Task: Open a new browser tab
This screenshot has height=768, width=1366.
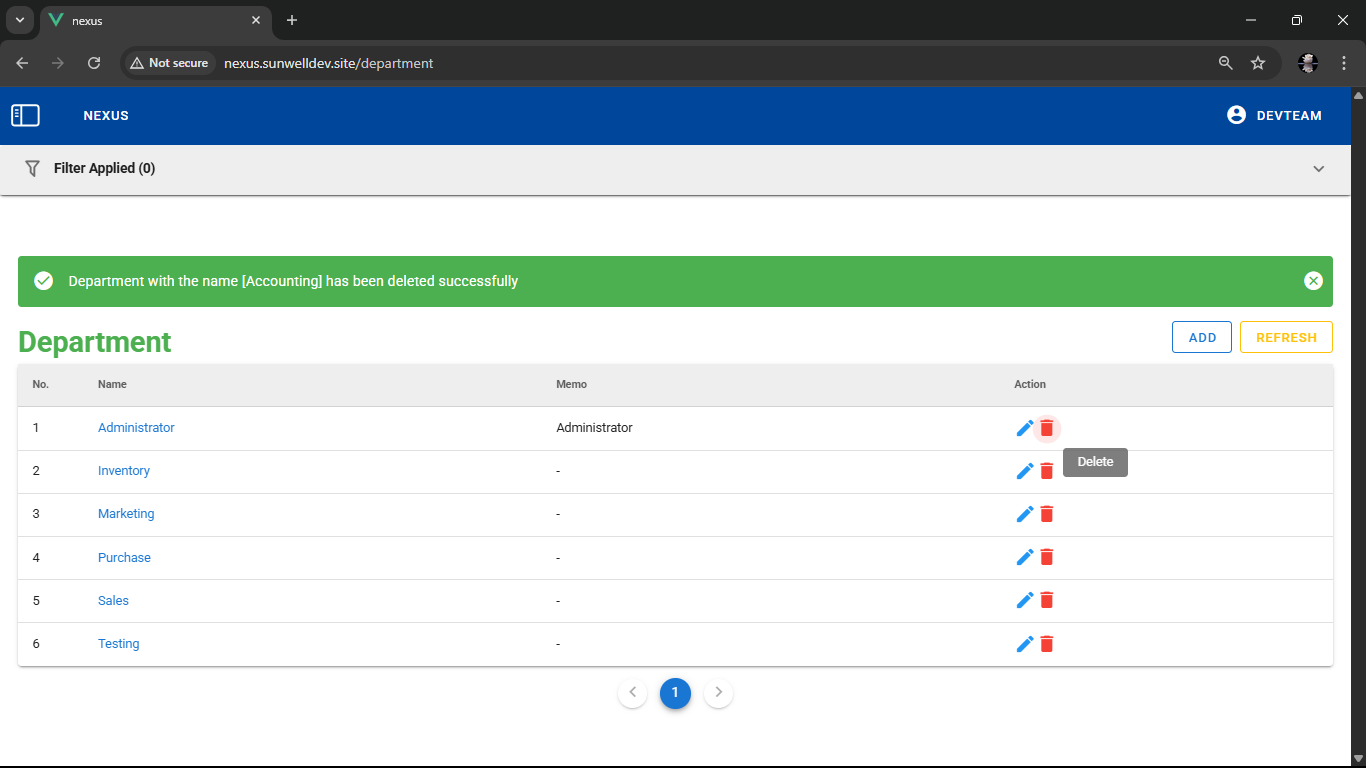Action: pos(292,20)
